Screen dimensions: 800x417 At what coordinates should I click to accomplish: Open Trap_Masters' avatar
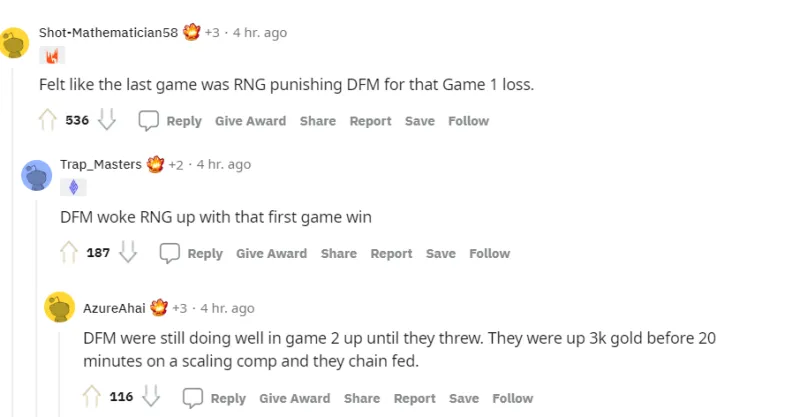(x=37, y=176)
